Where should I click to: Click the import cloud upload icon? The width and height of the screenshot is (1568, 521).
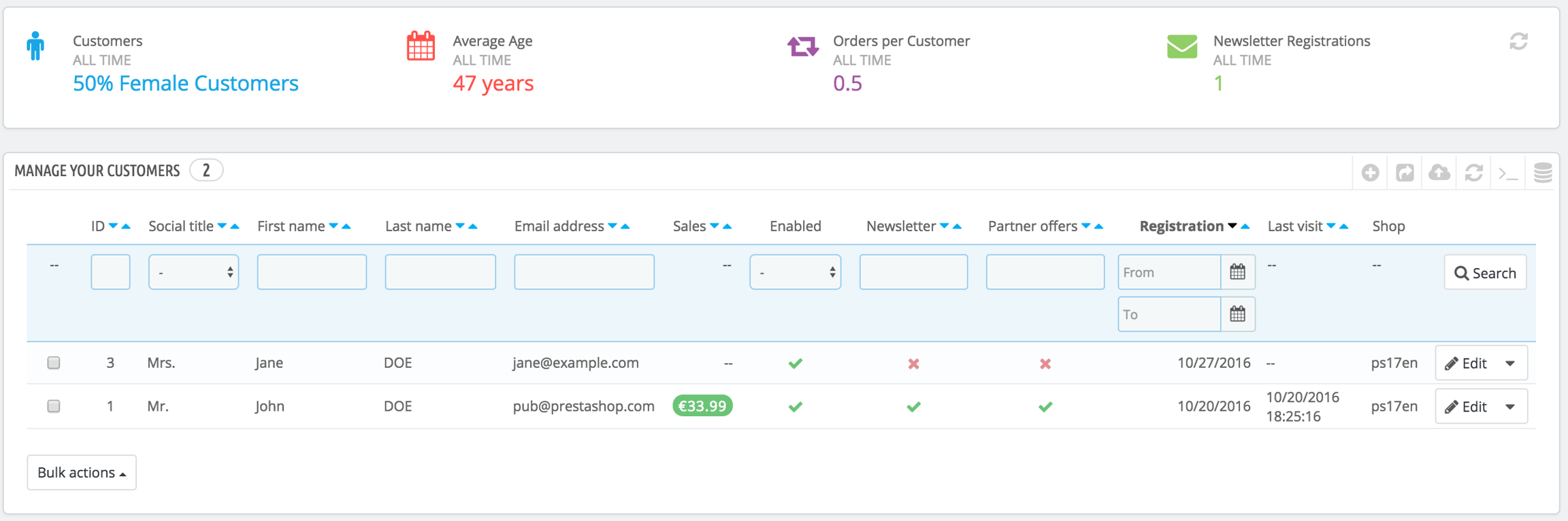1439,173
